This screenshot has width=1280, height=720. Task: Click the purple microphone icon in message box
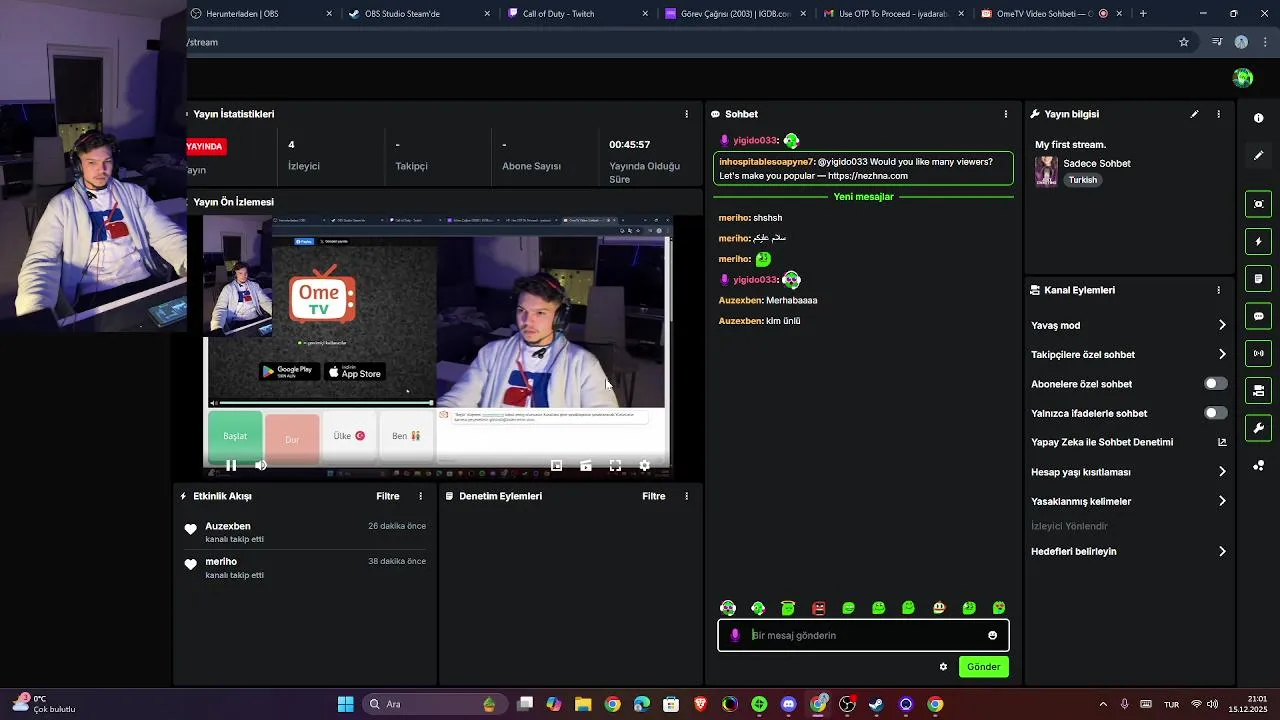point(735,635)
